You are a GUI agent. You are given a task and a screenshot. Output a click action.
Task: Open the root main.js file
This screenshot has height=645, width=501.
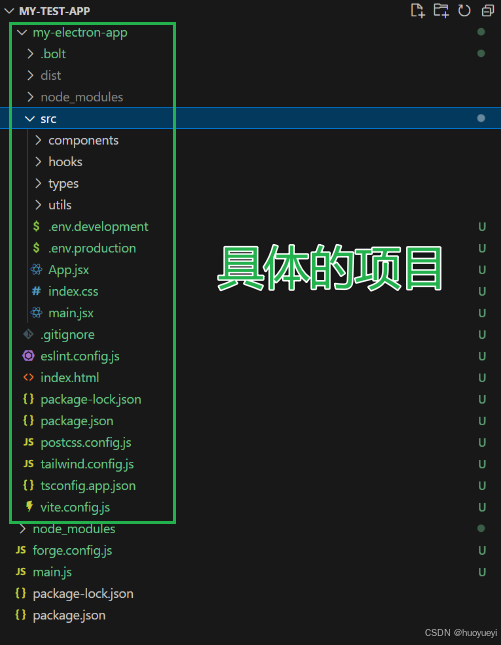pos(52,572)
